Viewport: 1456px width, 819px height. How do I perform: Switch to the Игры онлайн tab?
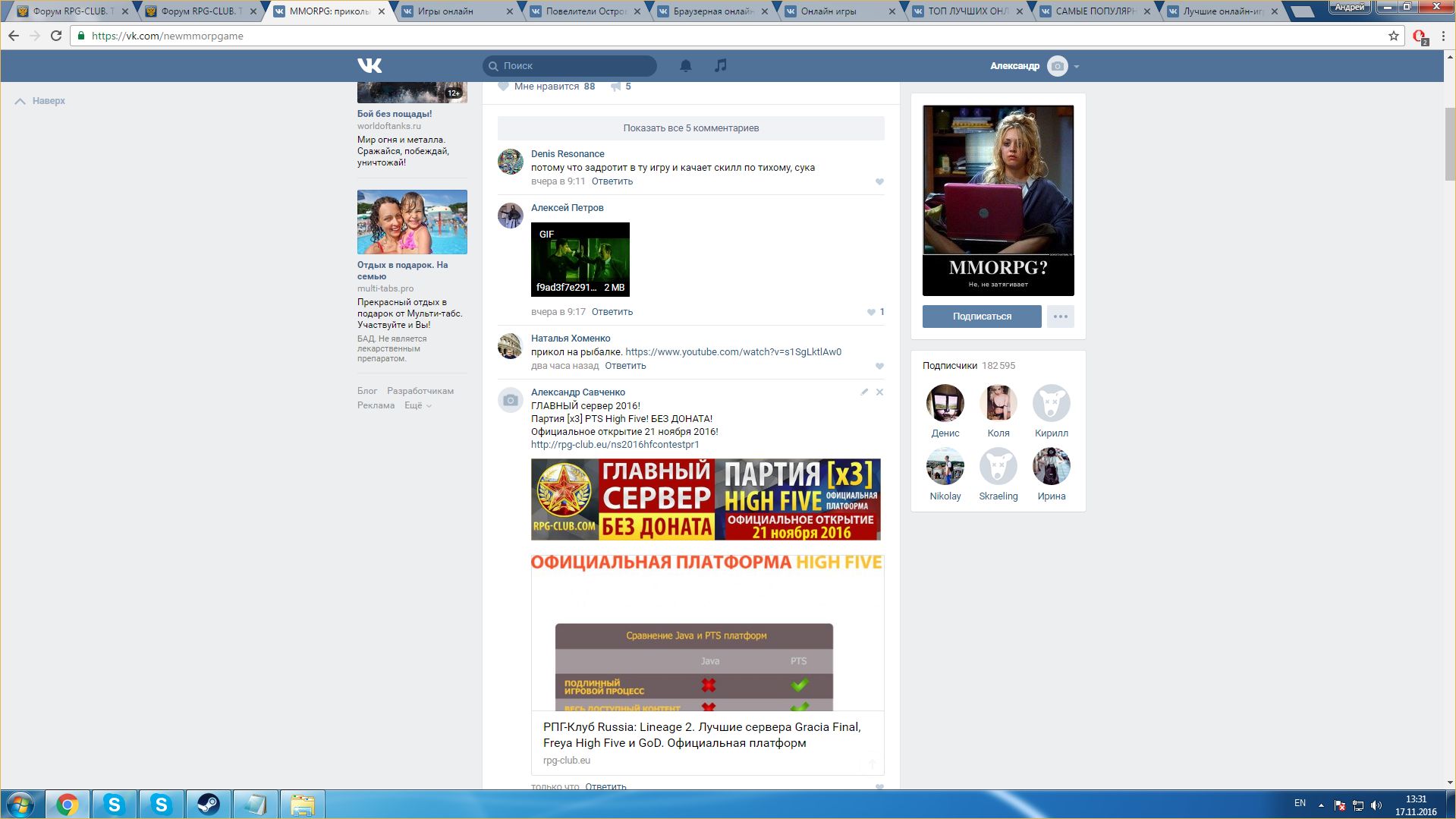coord(455,11)
